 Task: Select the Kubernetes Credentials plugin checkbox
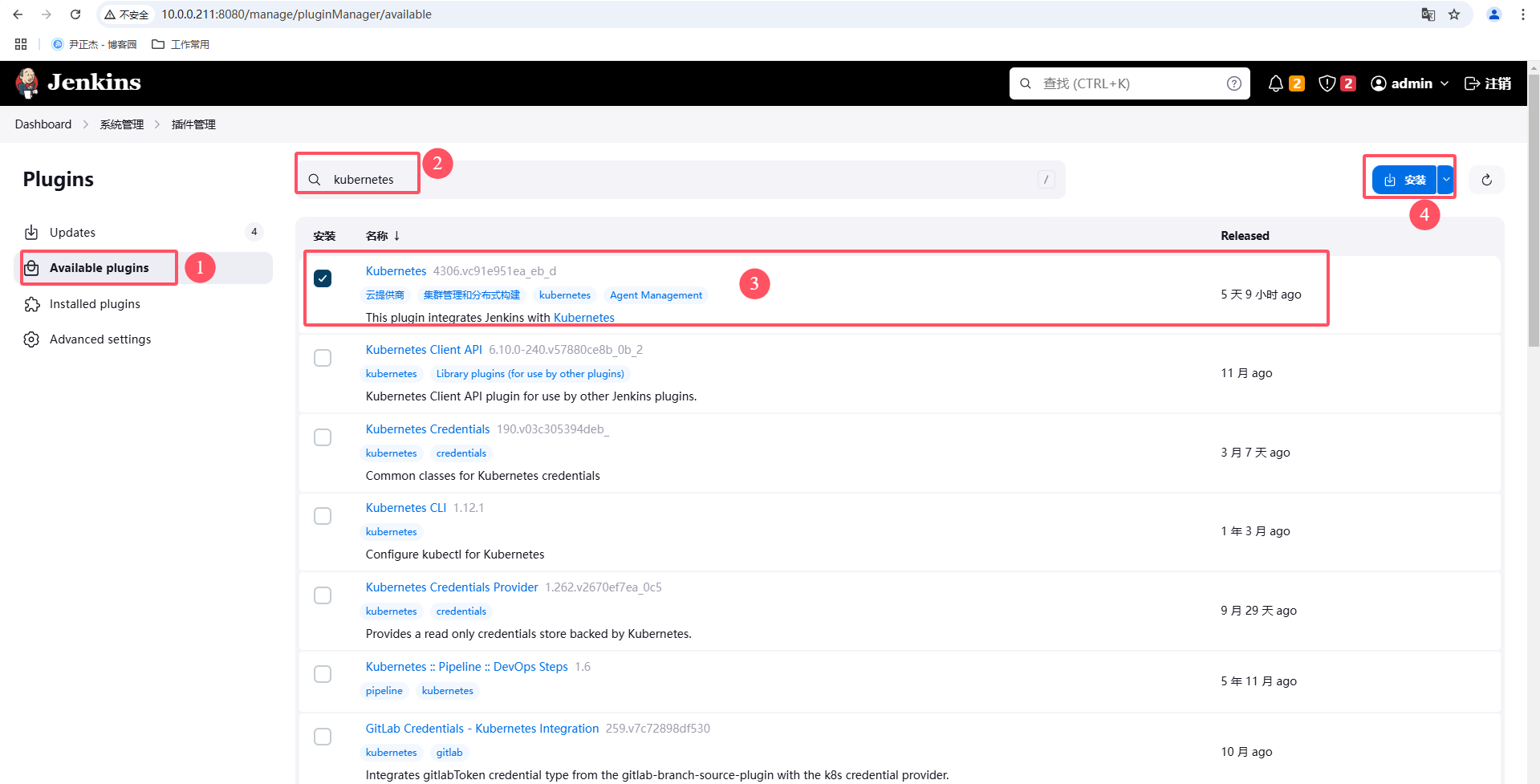coord(323,437)
